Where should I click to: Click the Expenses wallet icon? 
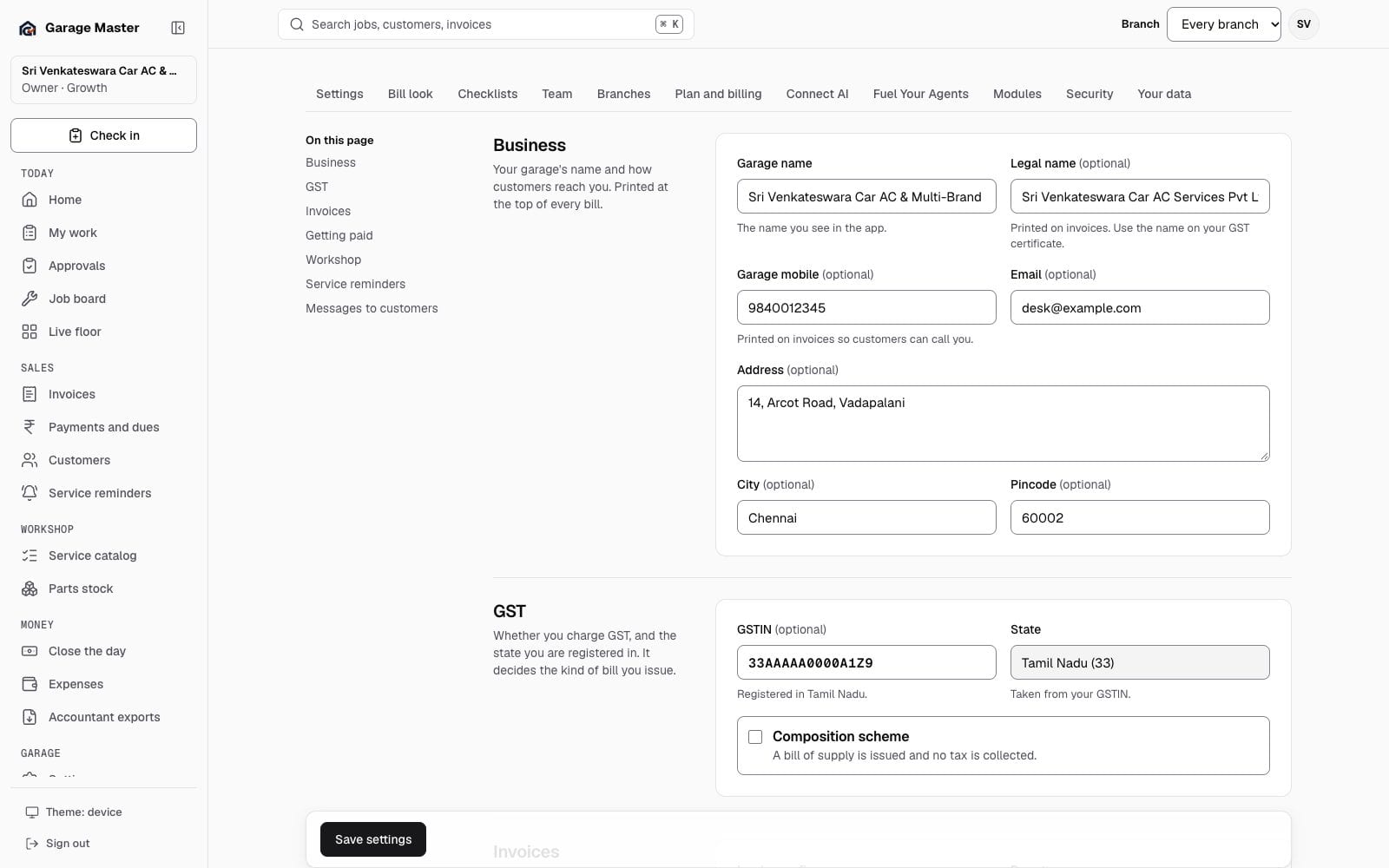[30, 684]
